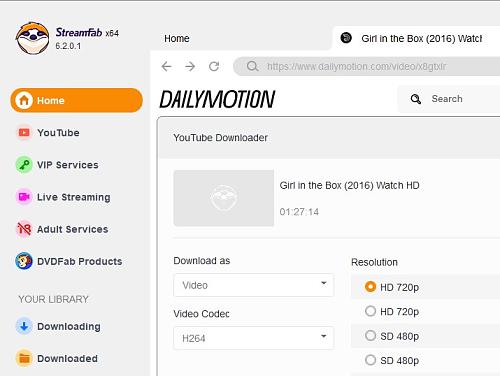Choose the second HD 720p option

tap(370, 311)
